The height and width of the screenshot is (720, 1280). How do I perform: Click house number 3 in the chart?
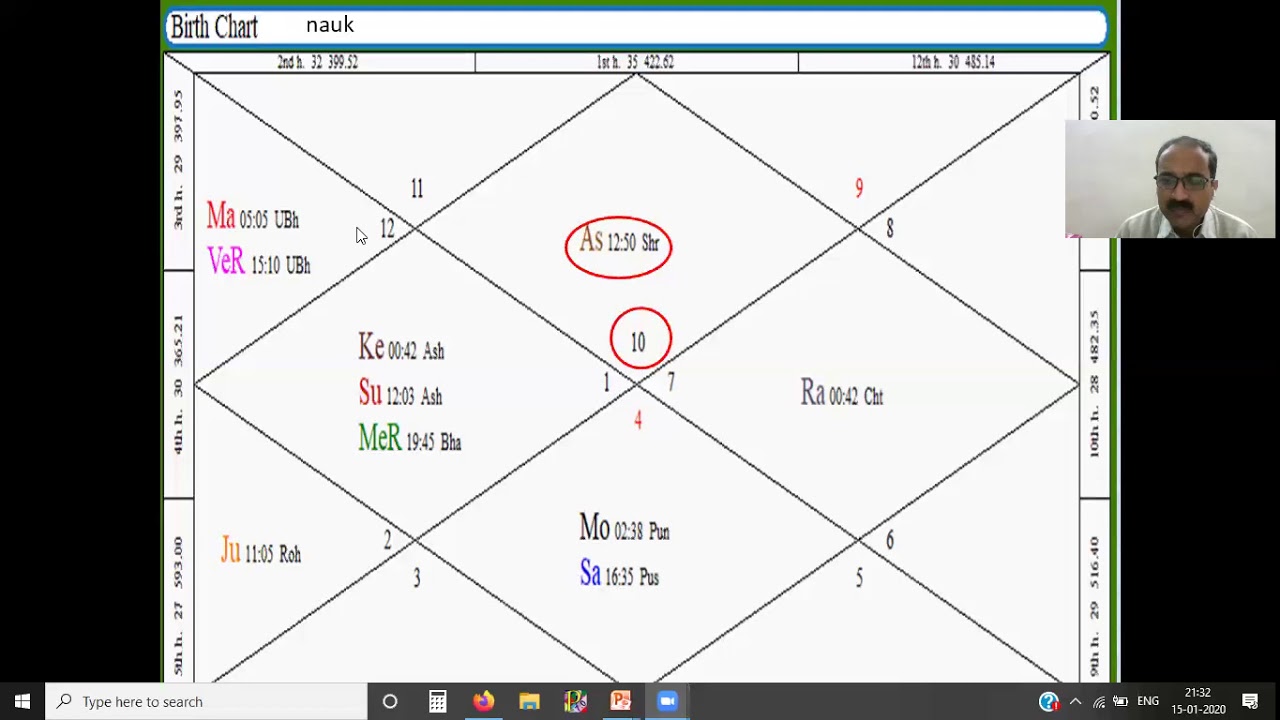[417, 578]
